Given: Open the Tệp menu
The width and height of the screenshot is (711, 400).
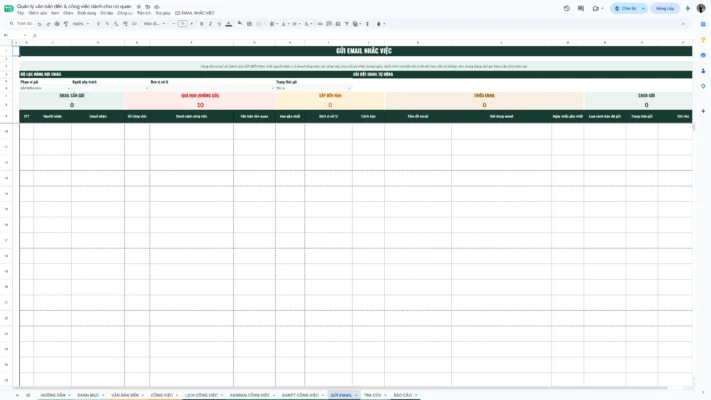Looking at the screenshot, I should pyautogui.click(x=20, y=13).
